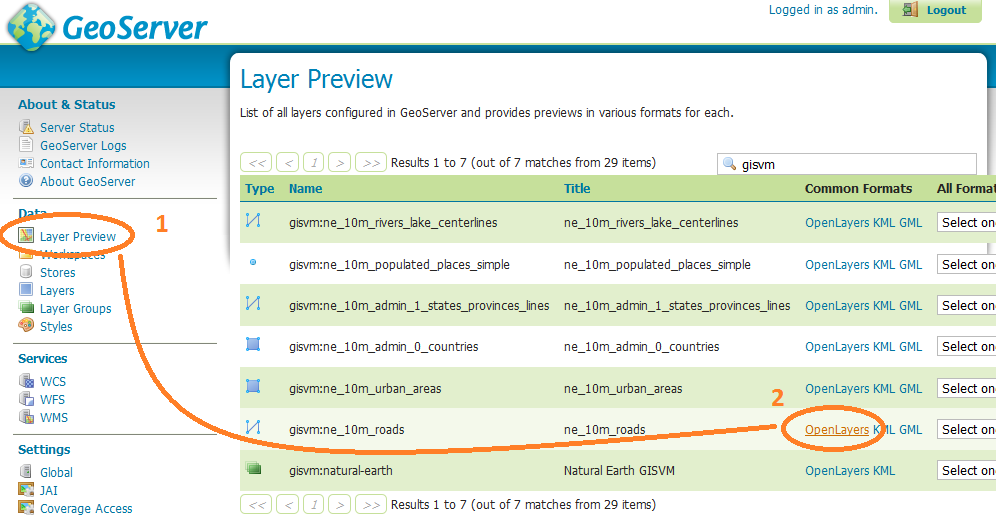Click top pager page 1 button
Viewport: 996px width, 518px height.
(314, 162)
